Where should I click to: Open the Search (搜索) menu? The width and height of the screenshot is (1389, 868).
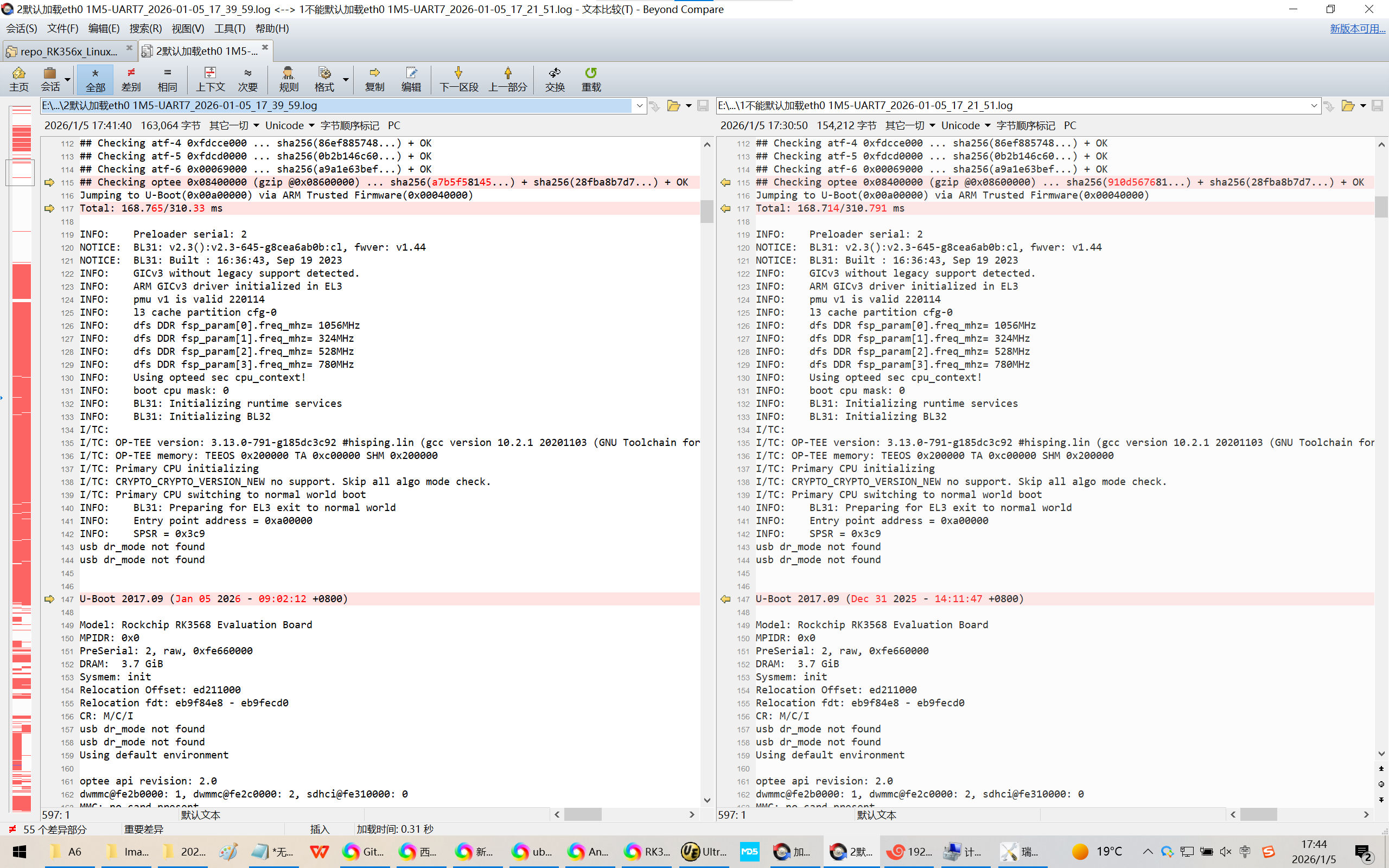[x=145, y=28]
